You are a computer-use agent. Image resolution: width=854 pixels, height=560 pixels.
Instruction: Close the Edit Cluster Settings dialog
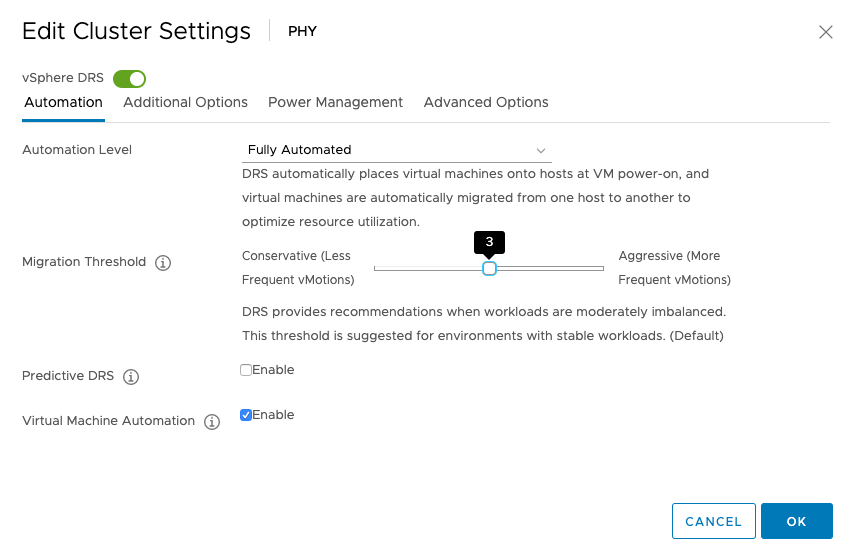pyautogui.click(x=826, y=32)
